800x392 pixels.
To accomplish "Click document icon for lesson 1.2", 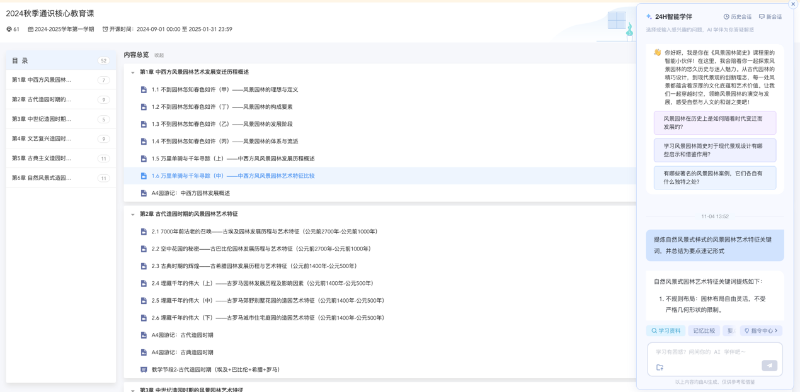I will 144,107.
